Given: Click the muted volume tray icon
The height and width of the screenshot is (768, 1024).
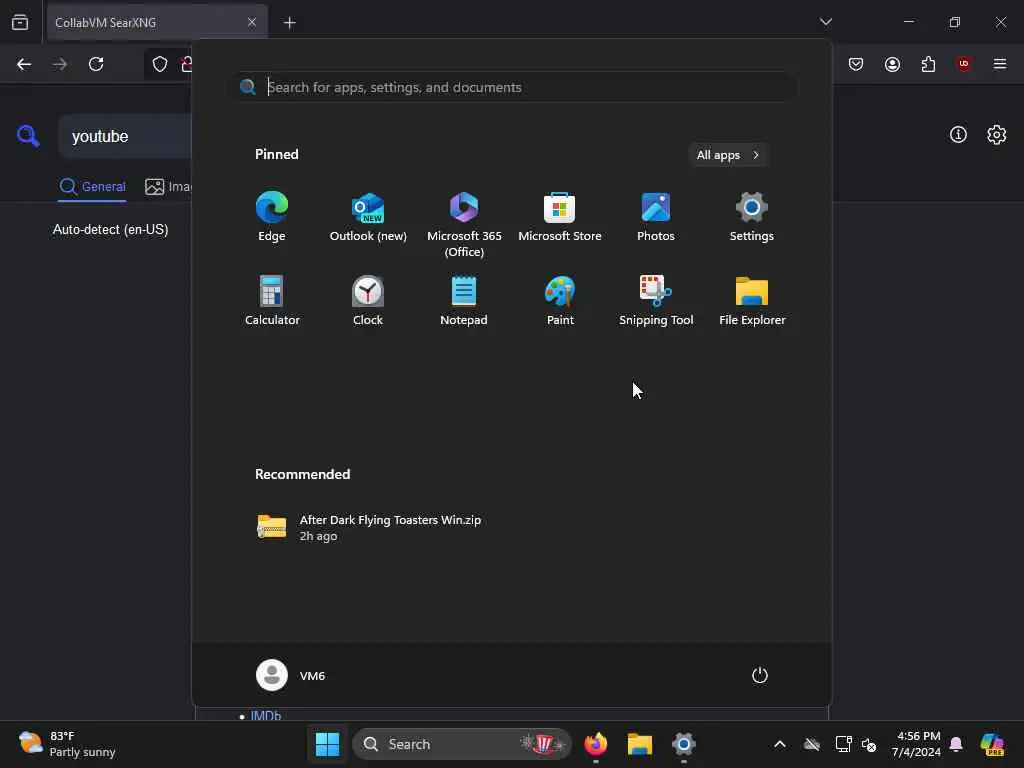Looking at the screenshot, I should click(869, 744).
